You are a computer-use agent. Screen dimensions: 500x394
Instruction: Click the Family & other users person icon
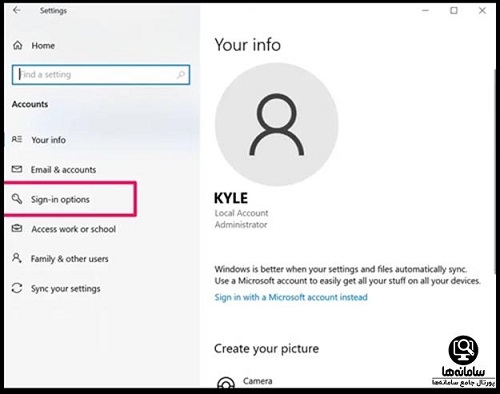(x=17, y=258)
